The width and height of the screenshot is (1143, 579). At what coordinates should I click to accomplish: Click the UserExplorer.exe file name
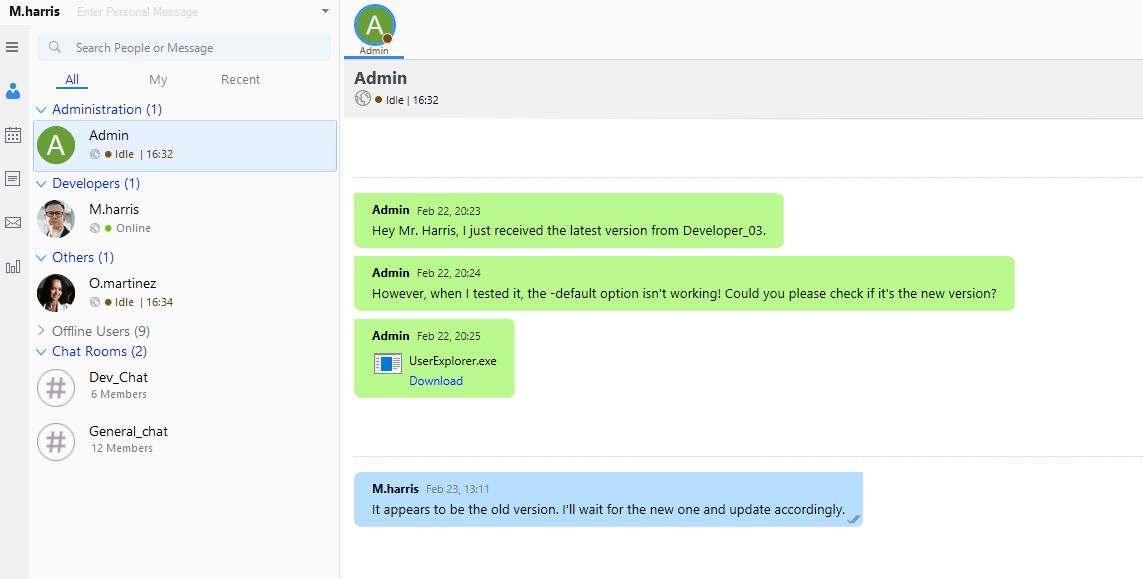coord(453,360)
